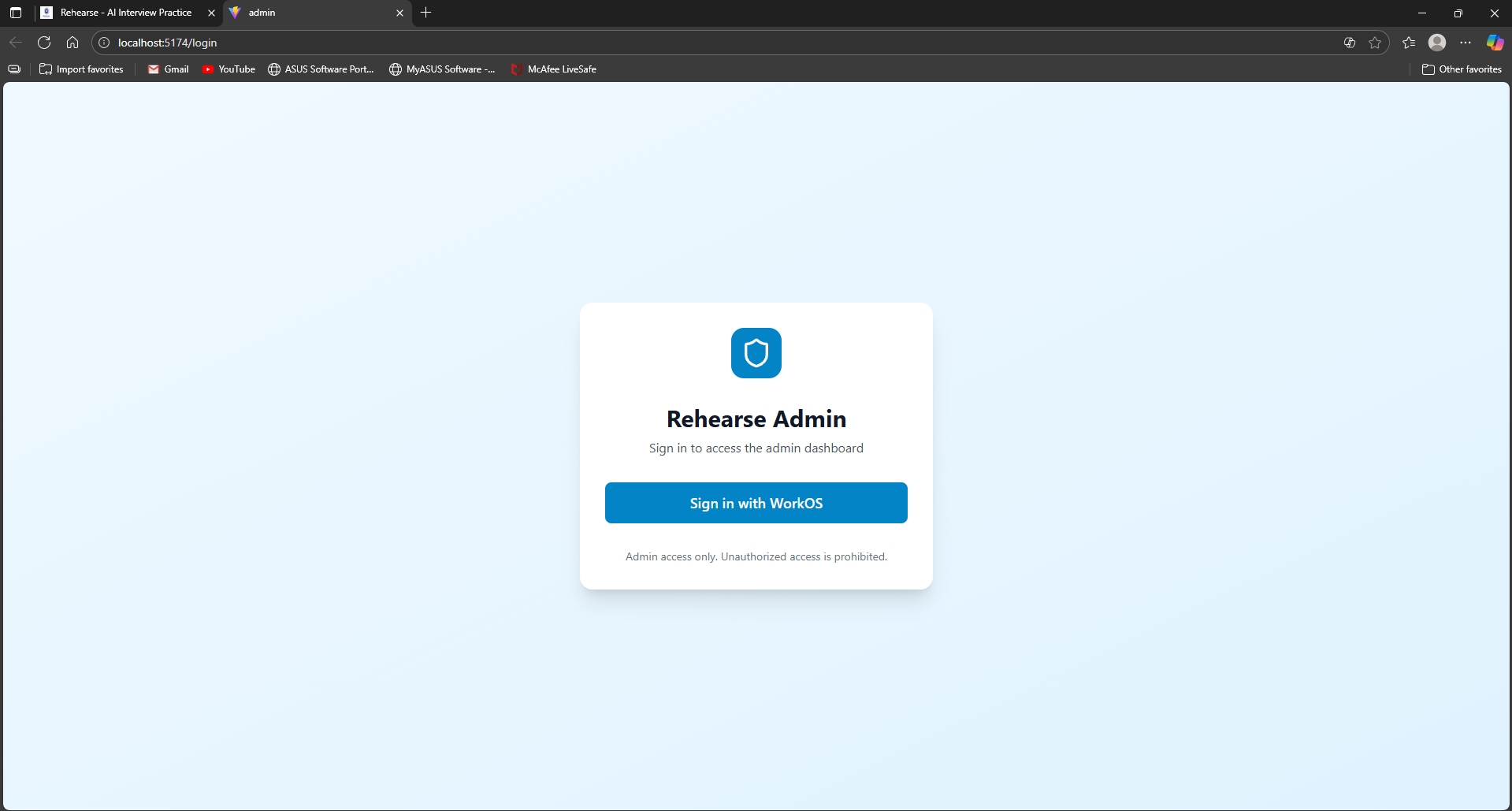Open the Favorites hub
This screenshot has width=1512, height=811.
pos(1409,43)
